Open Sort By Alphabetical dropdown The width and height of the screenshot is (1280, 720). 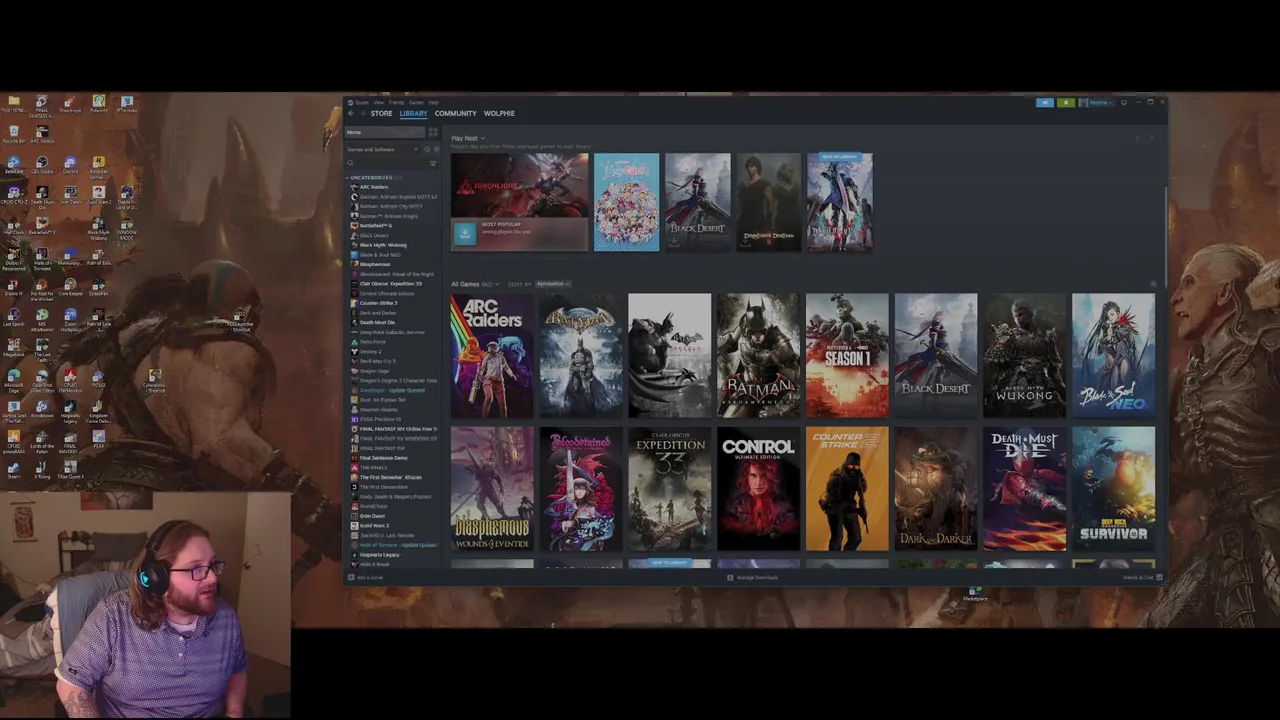point(553,284)
